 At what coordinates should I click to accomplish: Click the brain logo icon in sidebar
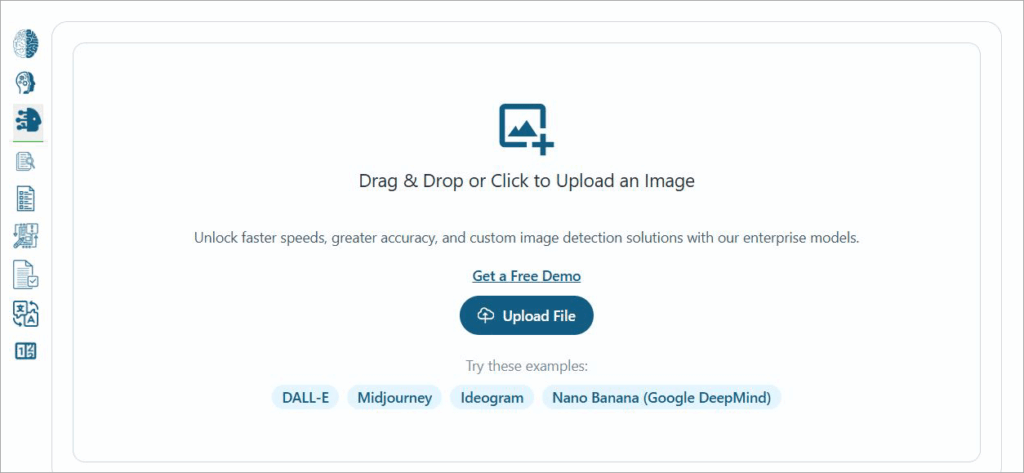(x=27, y=44)
